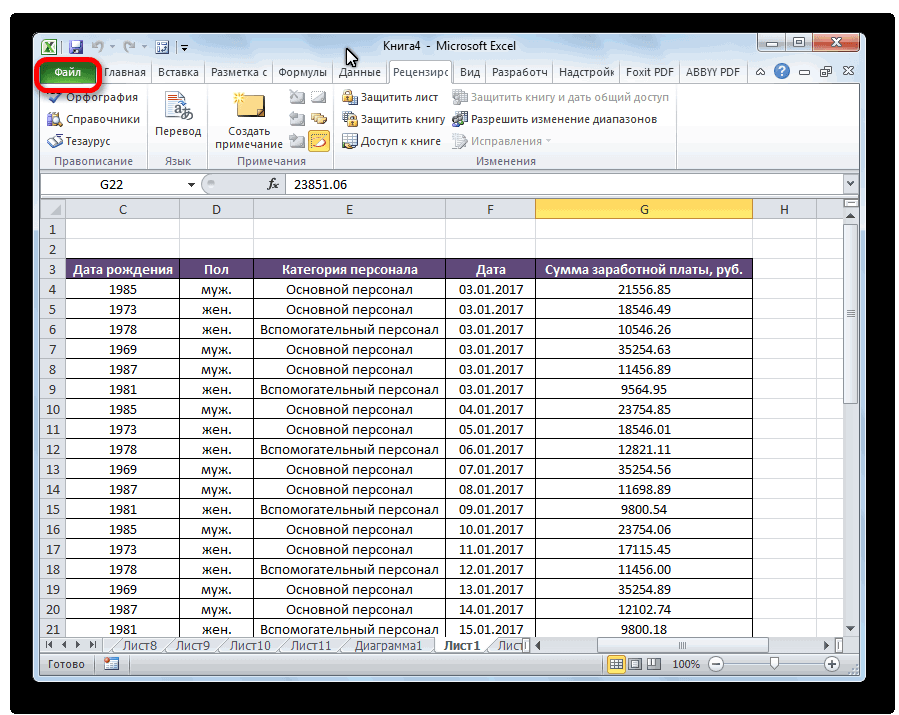Click Разрешить изменение диапазонов
899x715 pixels.
pyautogui.click(x=554, y=119)
